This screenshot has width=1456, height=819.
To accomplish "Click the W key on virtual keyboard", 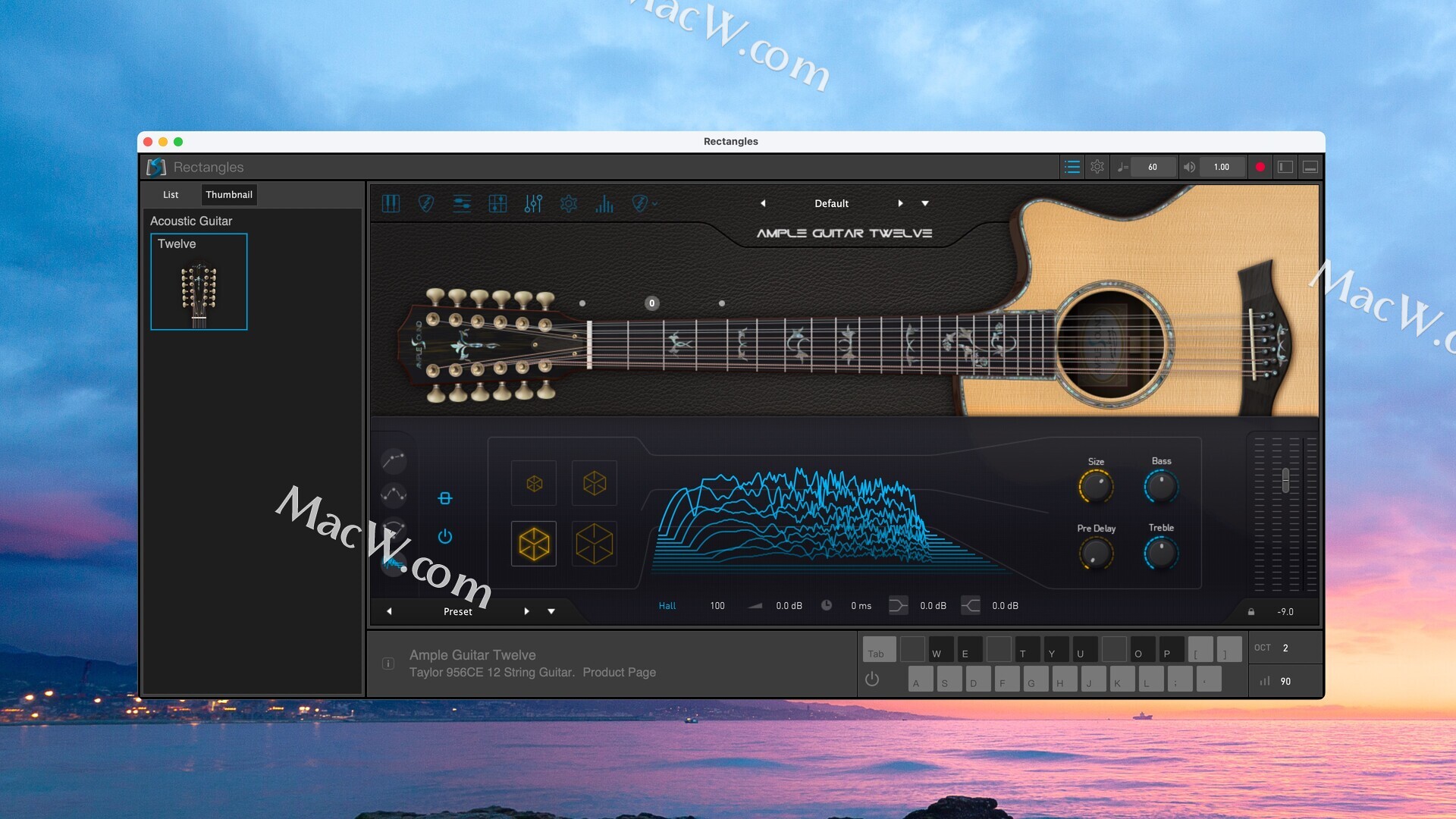I will (x=942, y=650).
